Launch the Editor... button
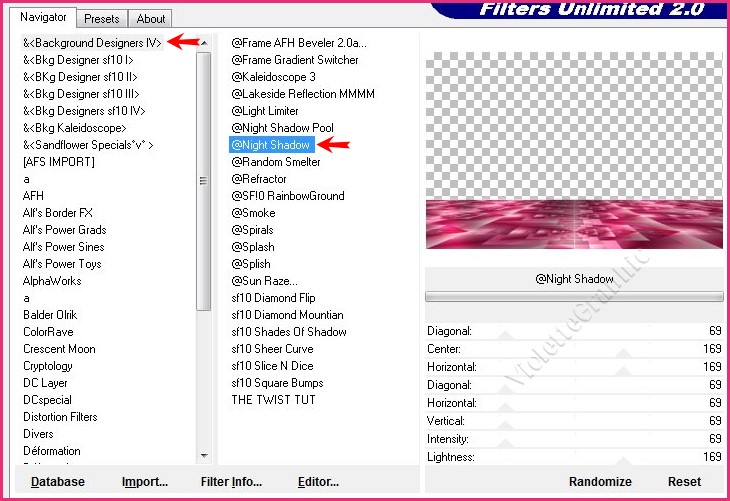 pos(318,481)
